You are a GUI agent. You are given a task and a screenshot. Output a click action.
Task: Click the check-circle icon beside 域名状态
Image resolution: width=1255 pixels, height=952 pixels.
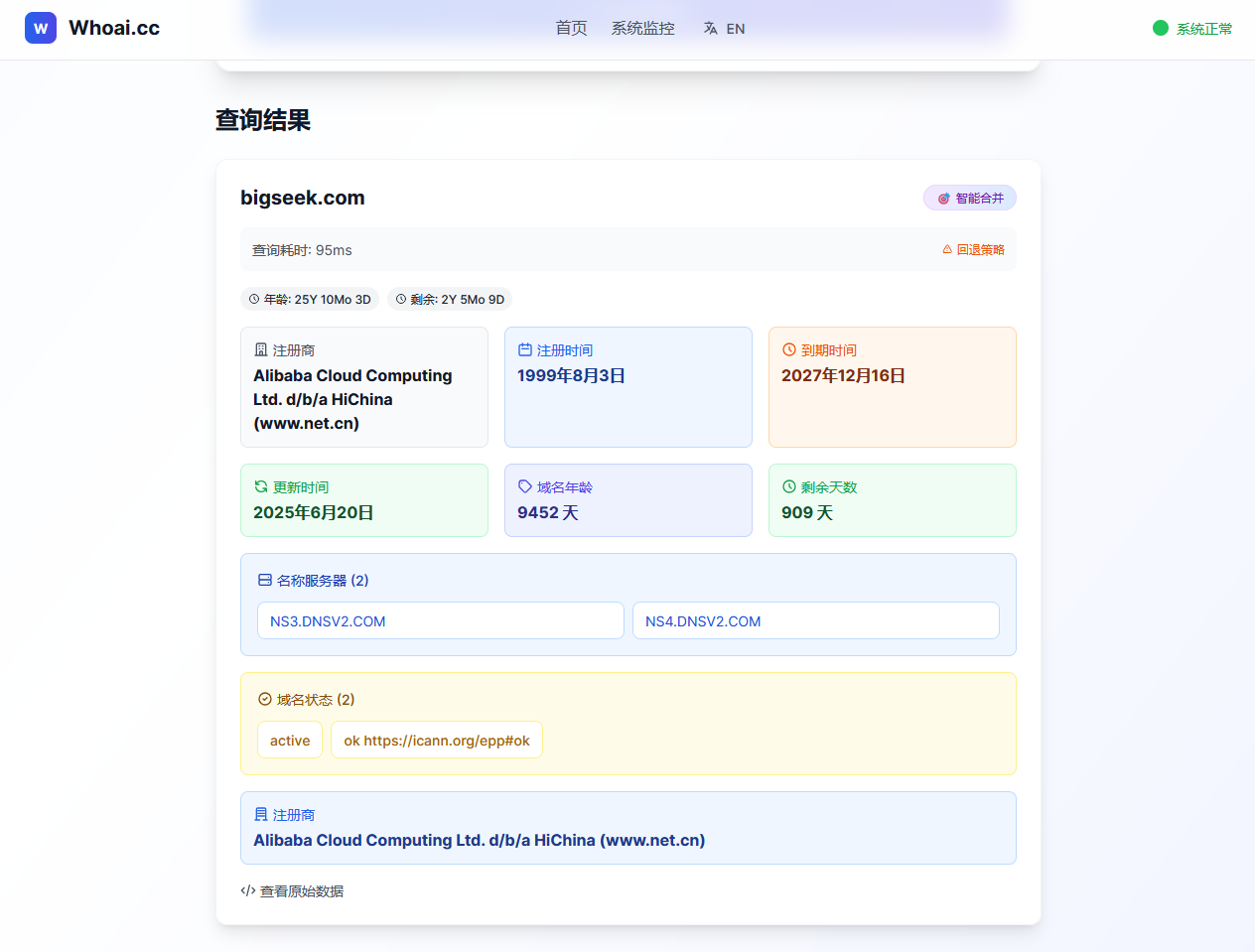[x=265, y=699]
